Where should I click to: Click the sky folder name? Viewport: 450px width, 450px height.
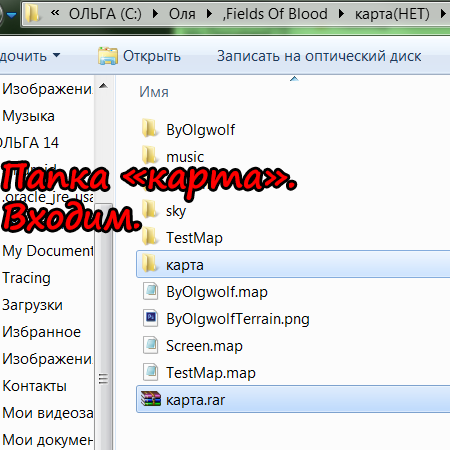176,211
